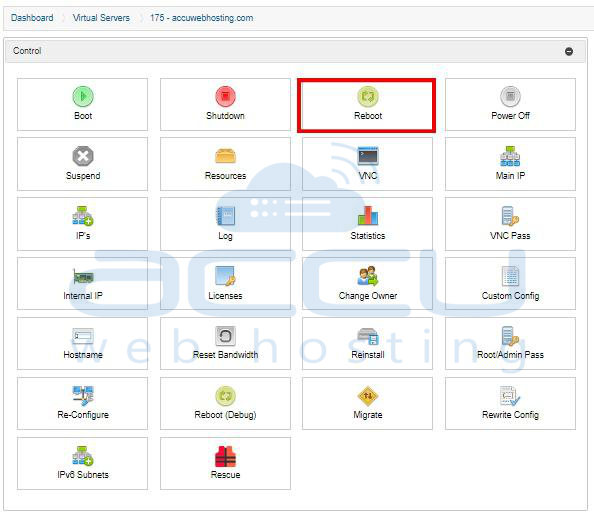Open Reset Bandwidth
Image resolution: width=594 pixels, height=515 pixels.
(225, 343)
